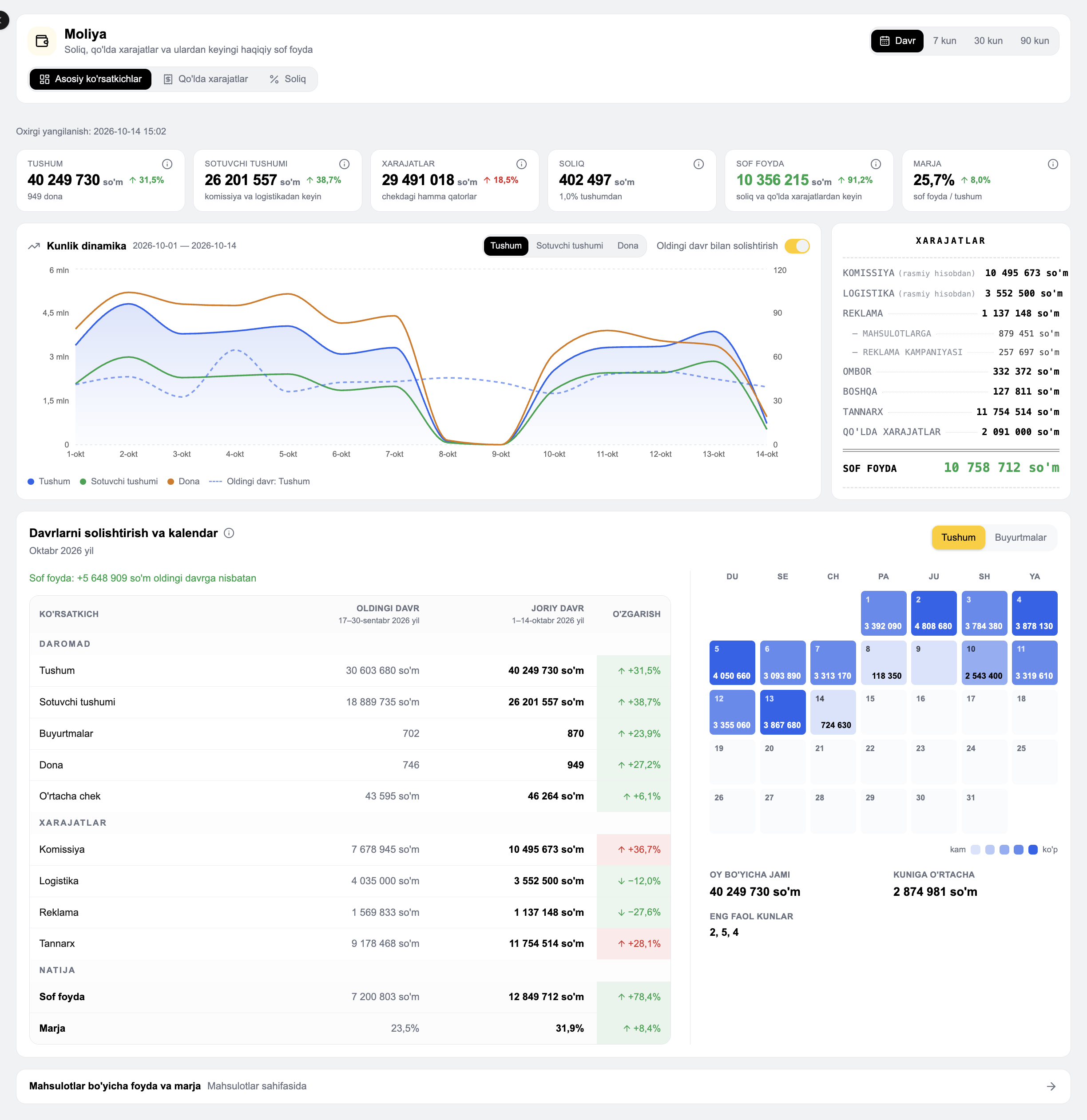Select the 7 kun period

click(944, 41)
